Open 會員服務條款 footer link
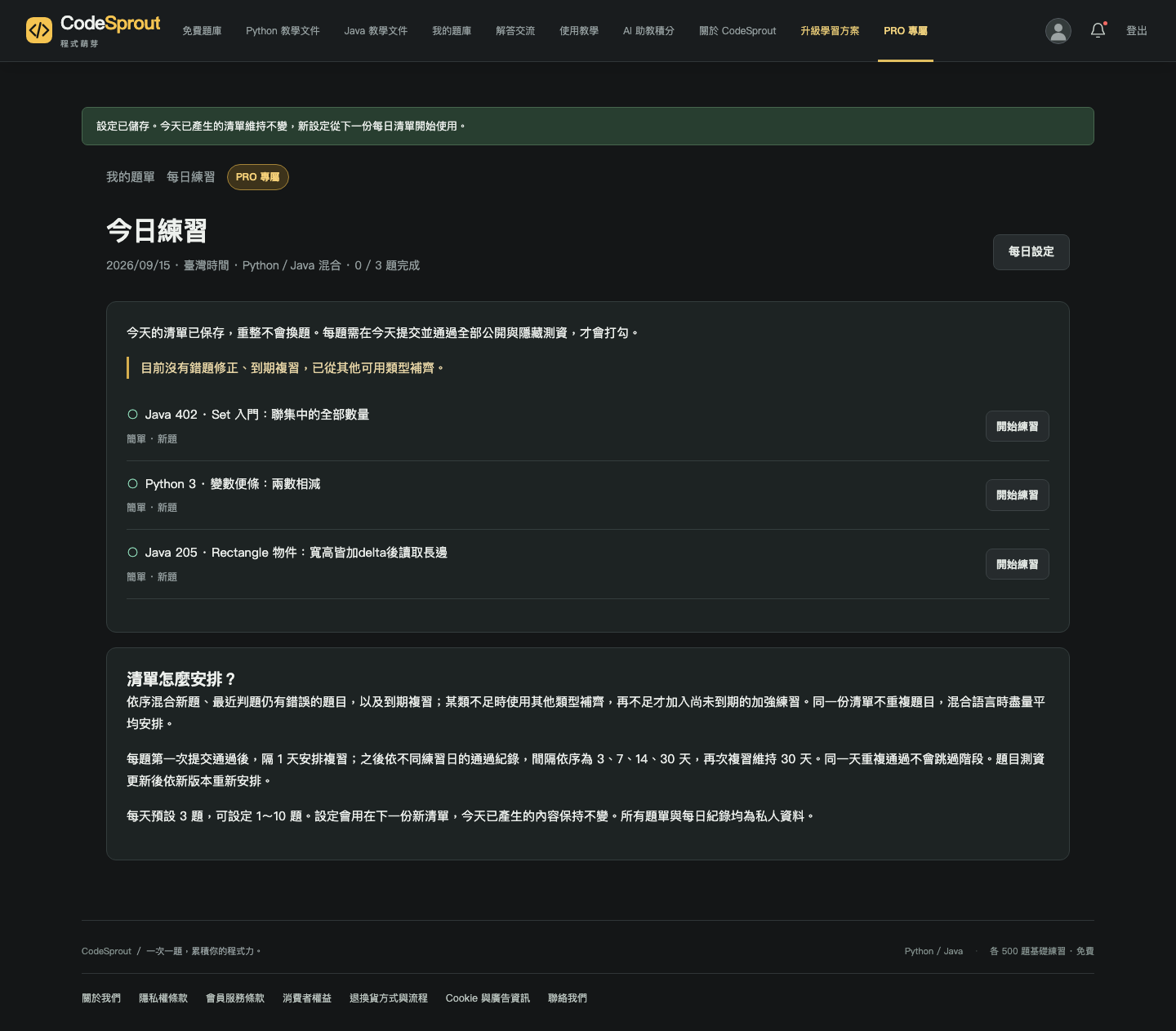 pyautogui.click(x=235, y=998)
